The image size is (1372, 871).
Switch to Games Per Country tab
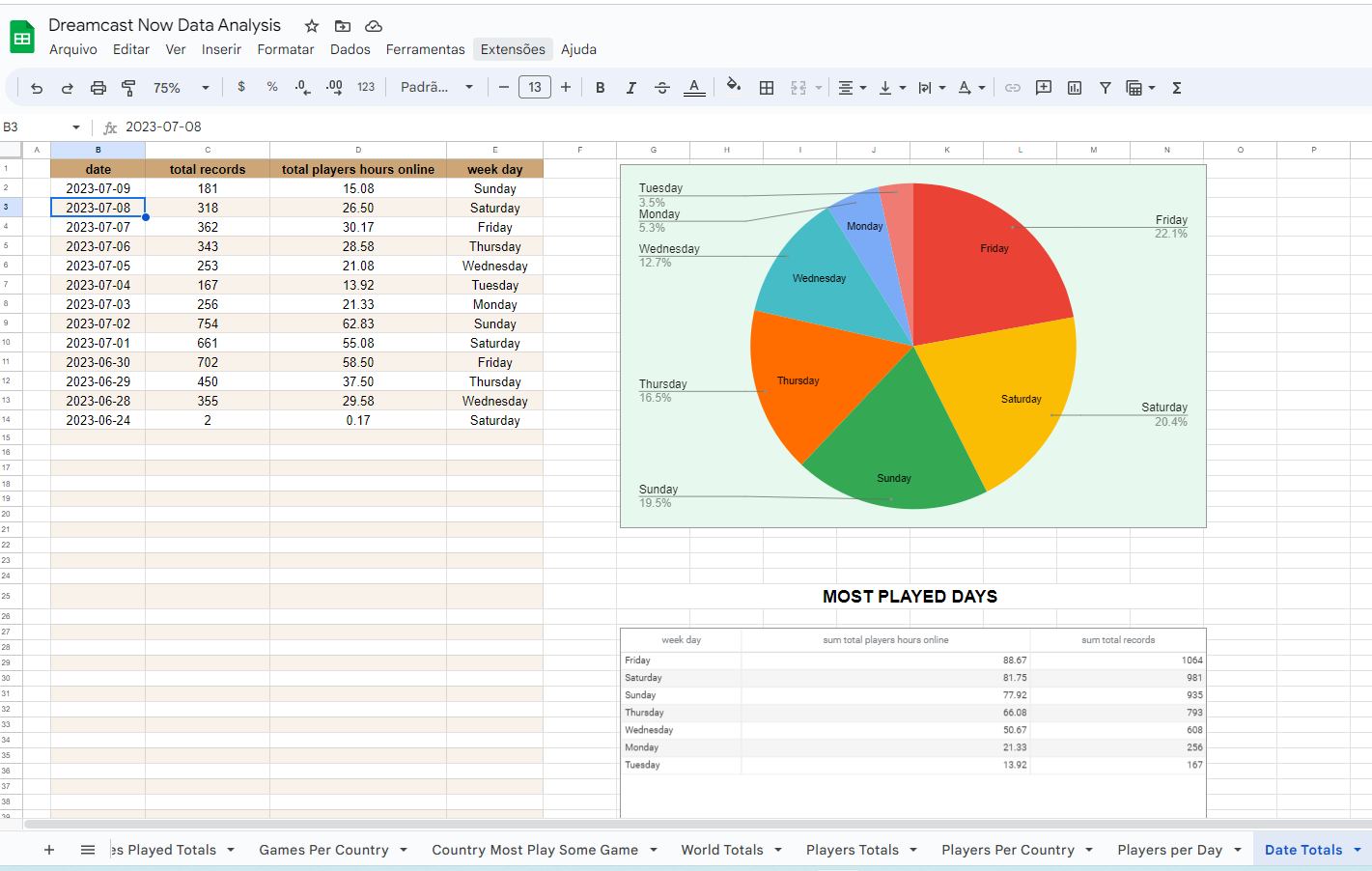[323, 850]
